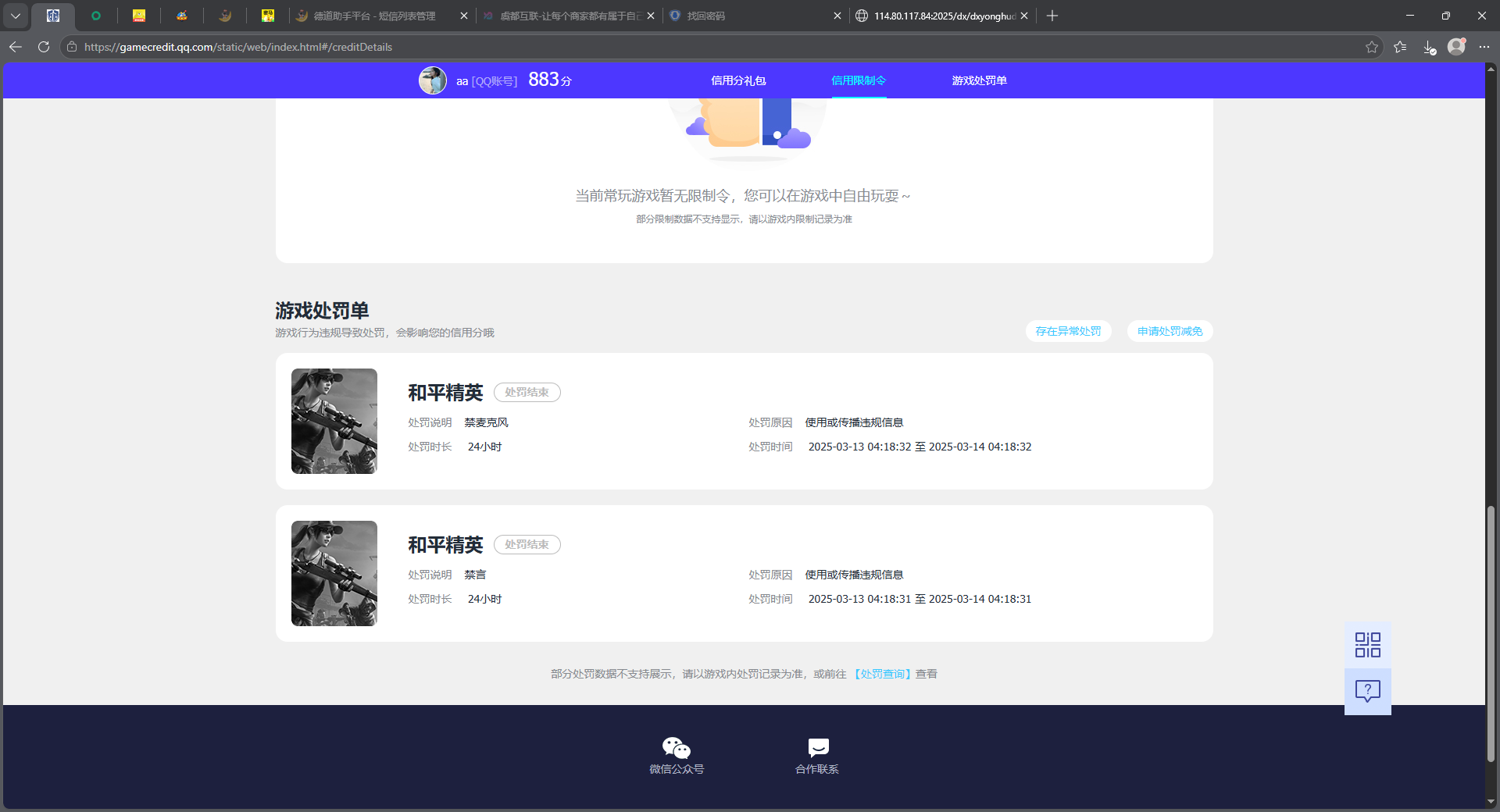This screenshot has height=812, width=1500.
Task: Switch to the 游戏处罚单 section
Action: [979, 80]
